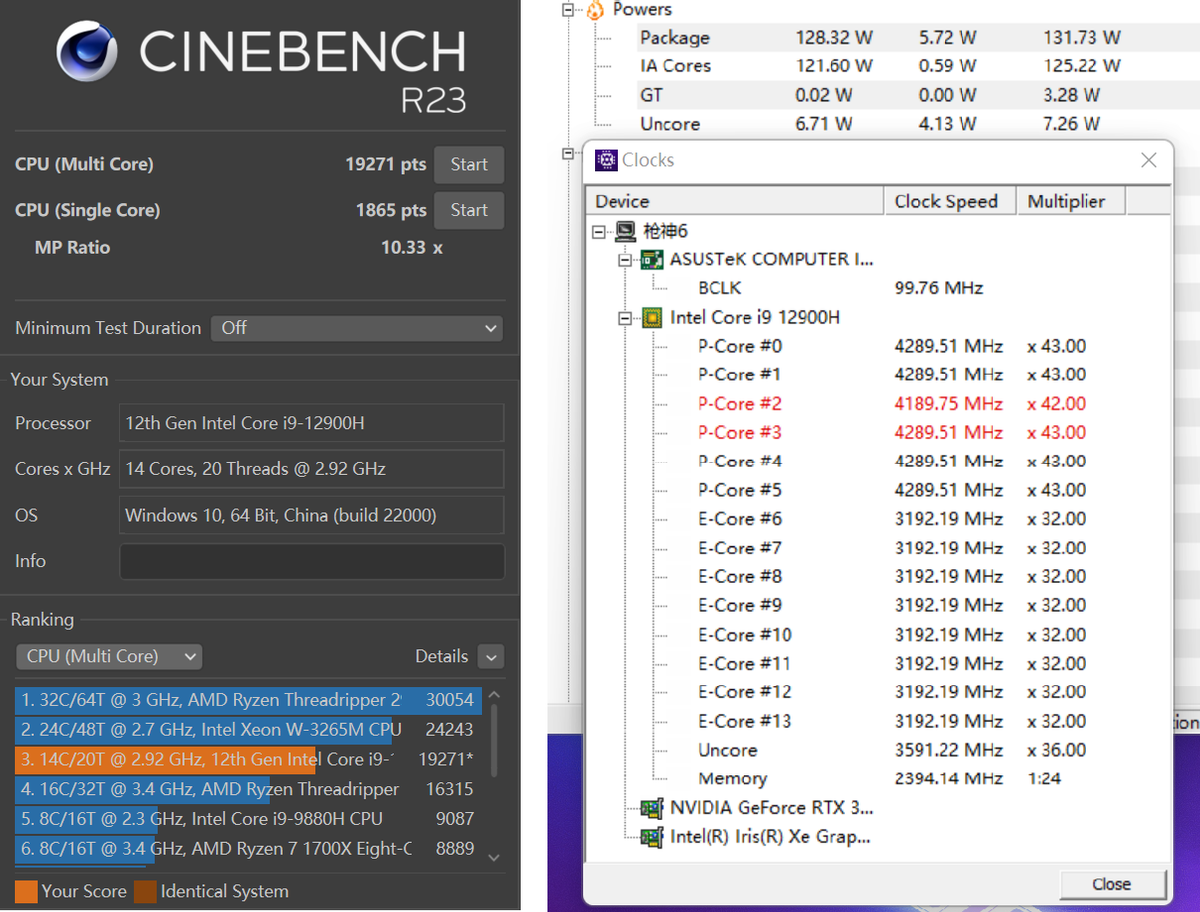
Task: Click the flame icon beside Powers
Action: 595,10
